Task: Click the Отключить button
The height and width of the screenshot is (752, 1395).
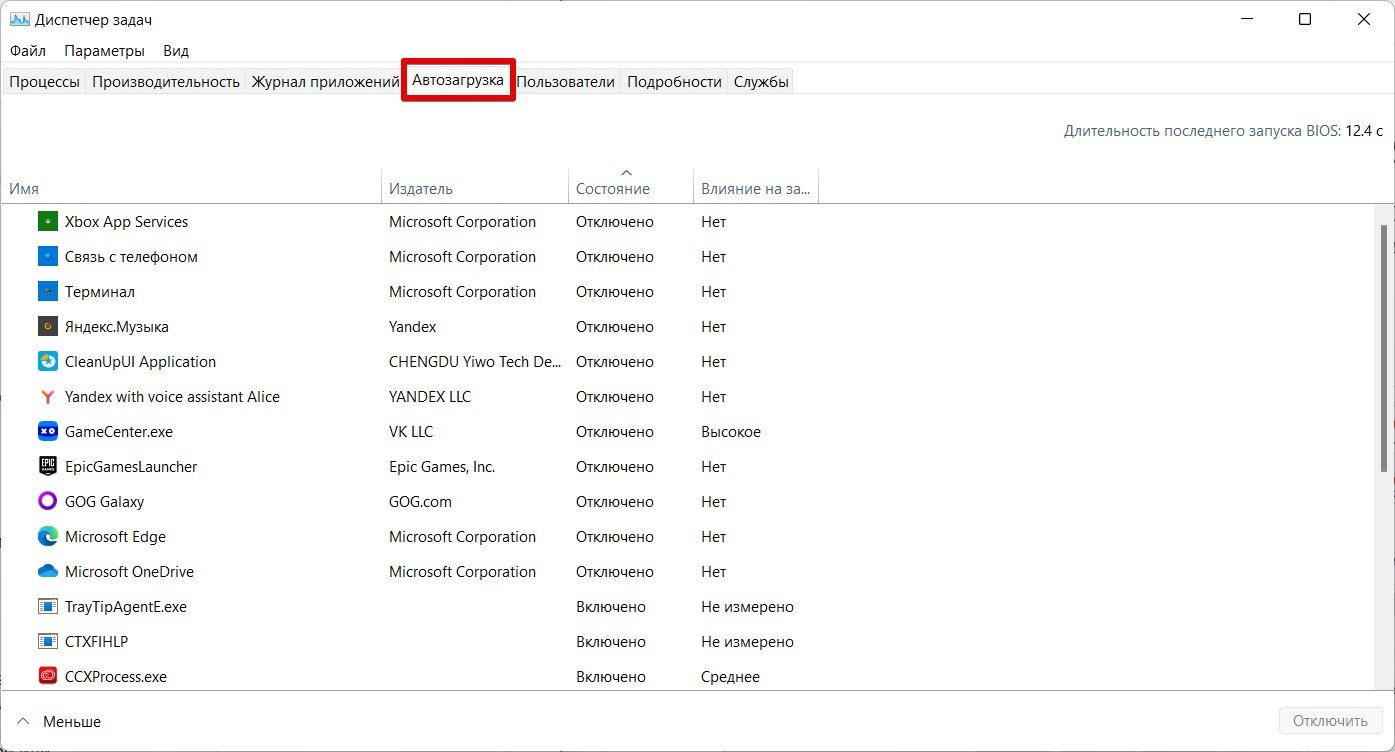Action: (x=1329, y=721)
